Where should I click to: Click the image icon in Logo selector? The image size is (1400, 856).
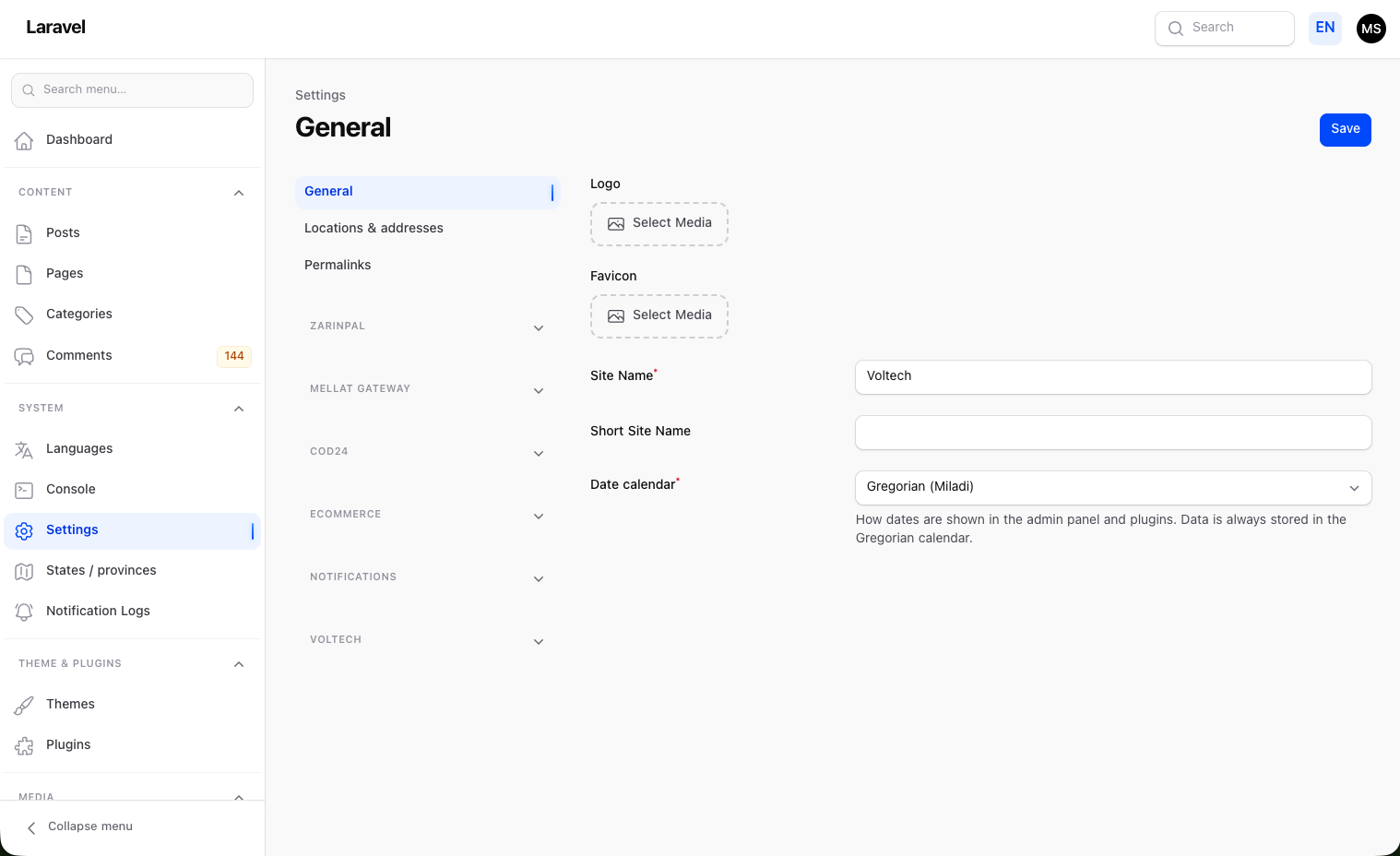pos(616,224)
